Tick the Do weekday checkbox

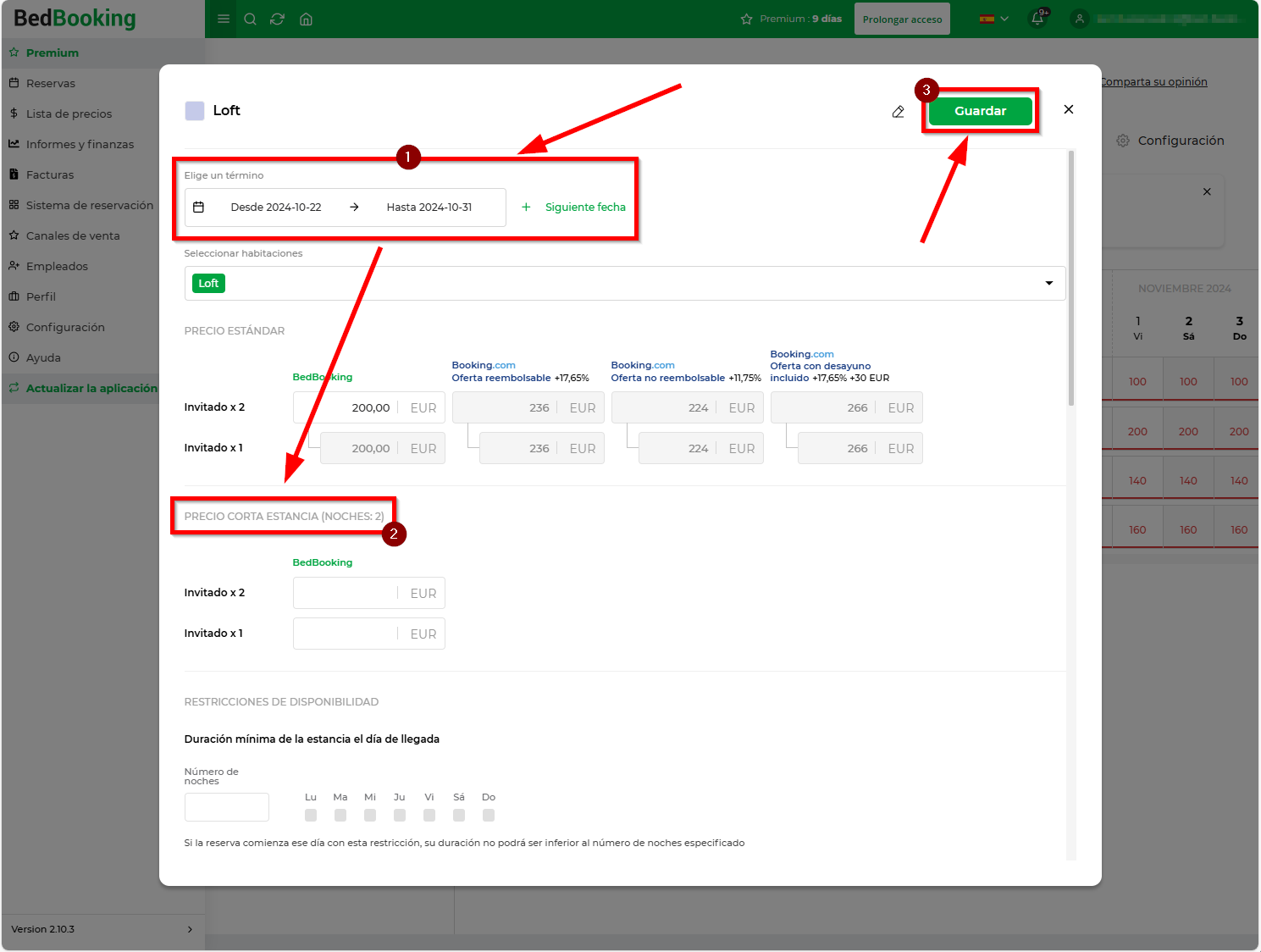489,815
